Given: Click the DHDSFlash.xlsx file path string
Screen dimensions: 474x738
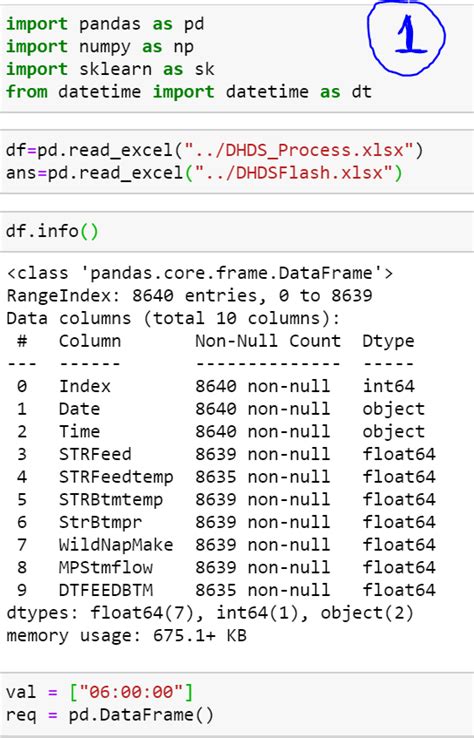Looking at the screenshot, I should coord(293,173).
